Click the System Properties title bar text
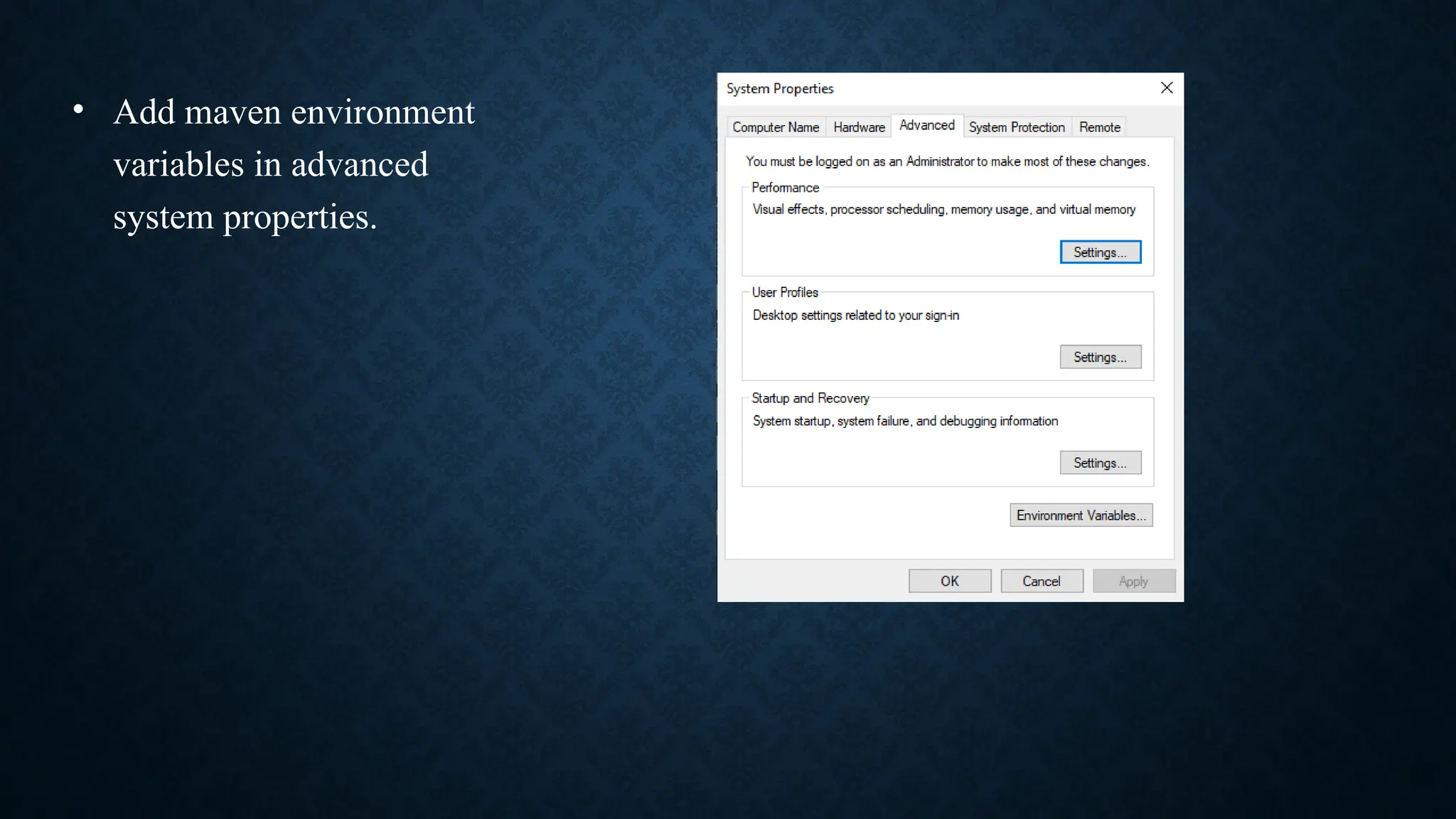This screenshot has width=1456, height=819. [780, 89]
